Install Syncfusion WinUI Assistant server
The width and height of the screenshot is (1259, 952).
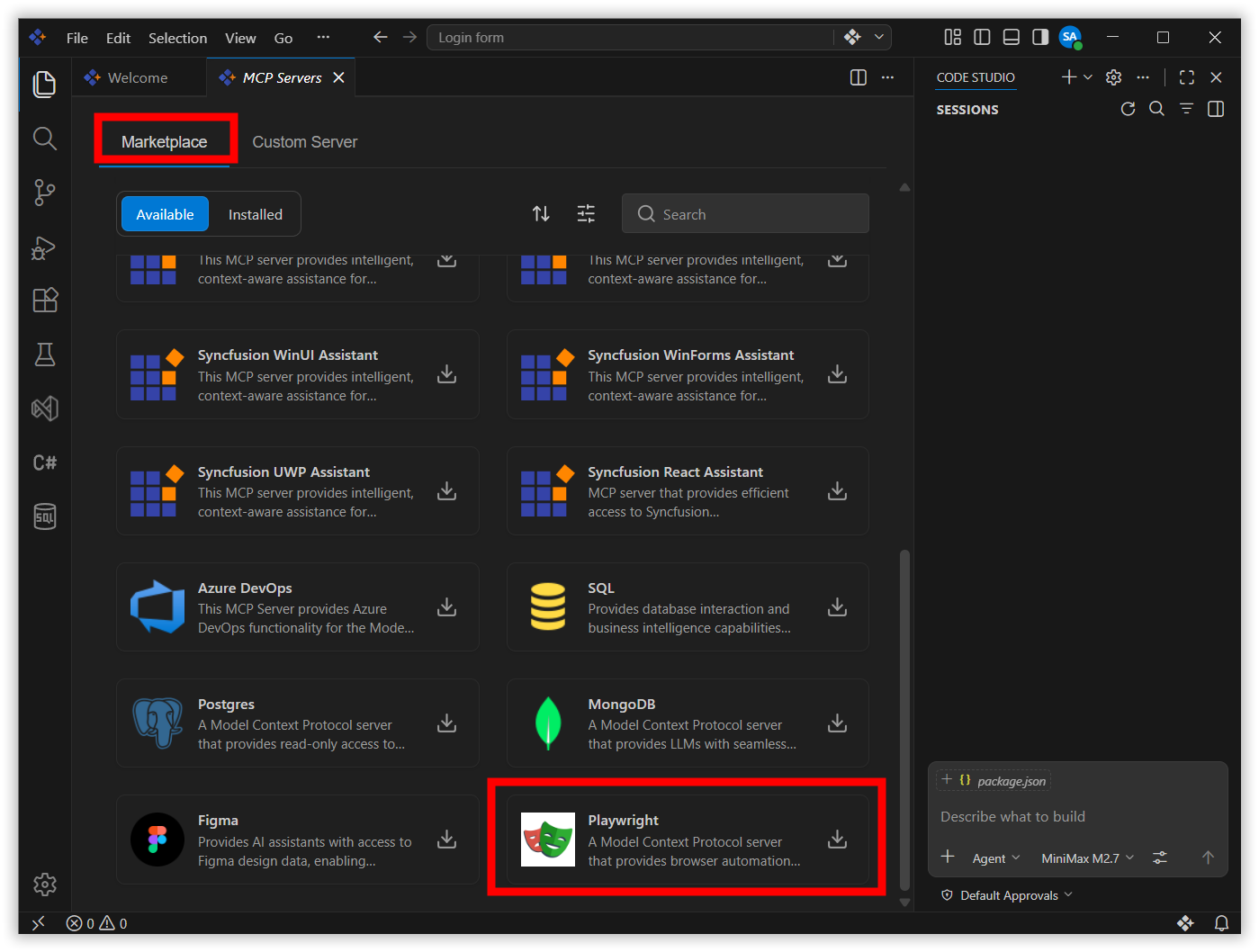click(x=446, y=373)
